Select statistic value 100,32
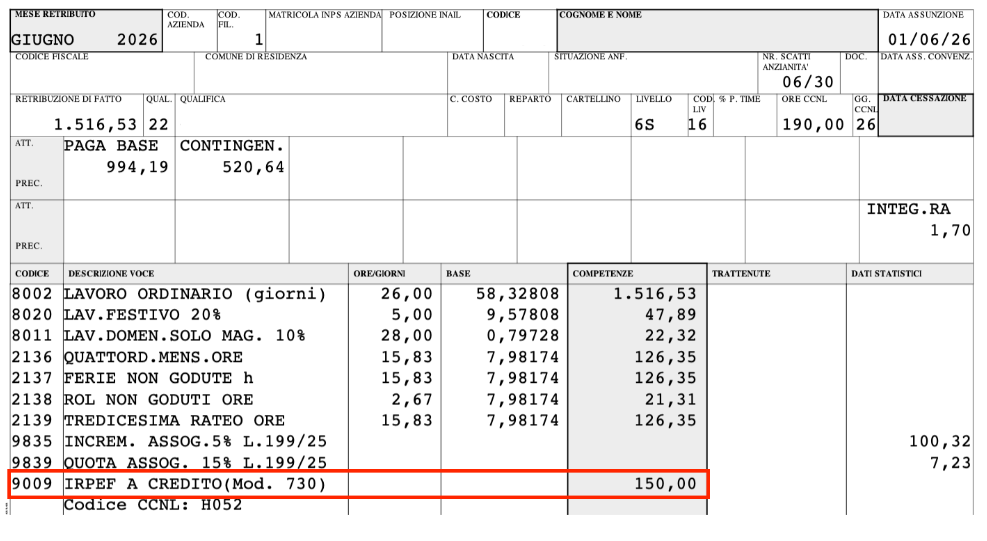Screen dimensions: 987x541 [940, 441]
